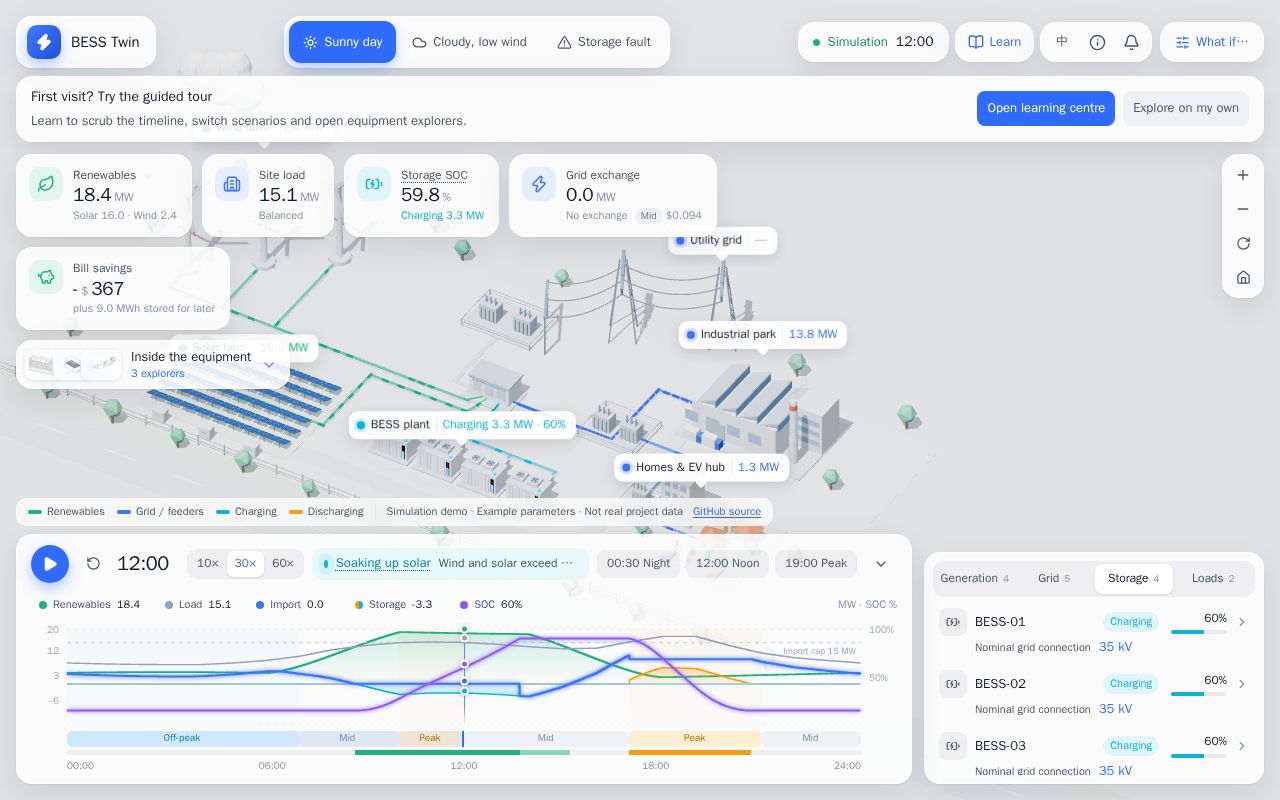The height and width of the screenshot is (800, 1280).
Task: Click the Grid exchange bolt icon
Action: (x=539, y=184)
